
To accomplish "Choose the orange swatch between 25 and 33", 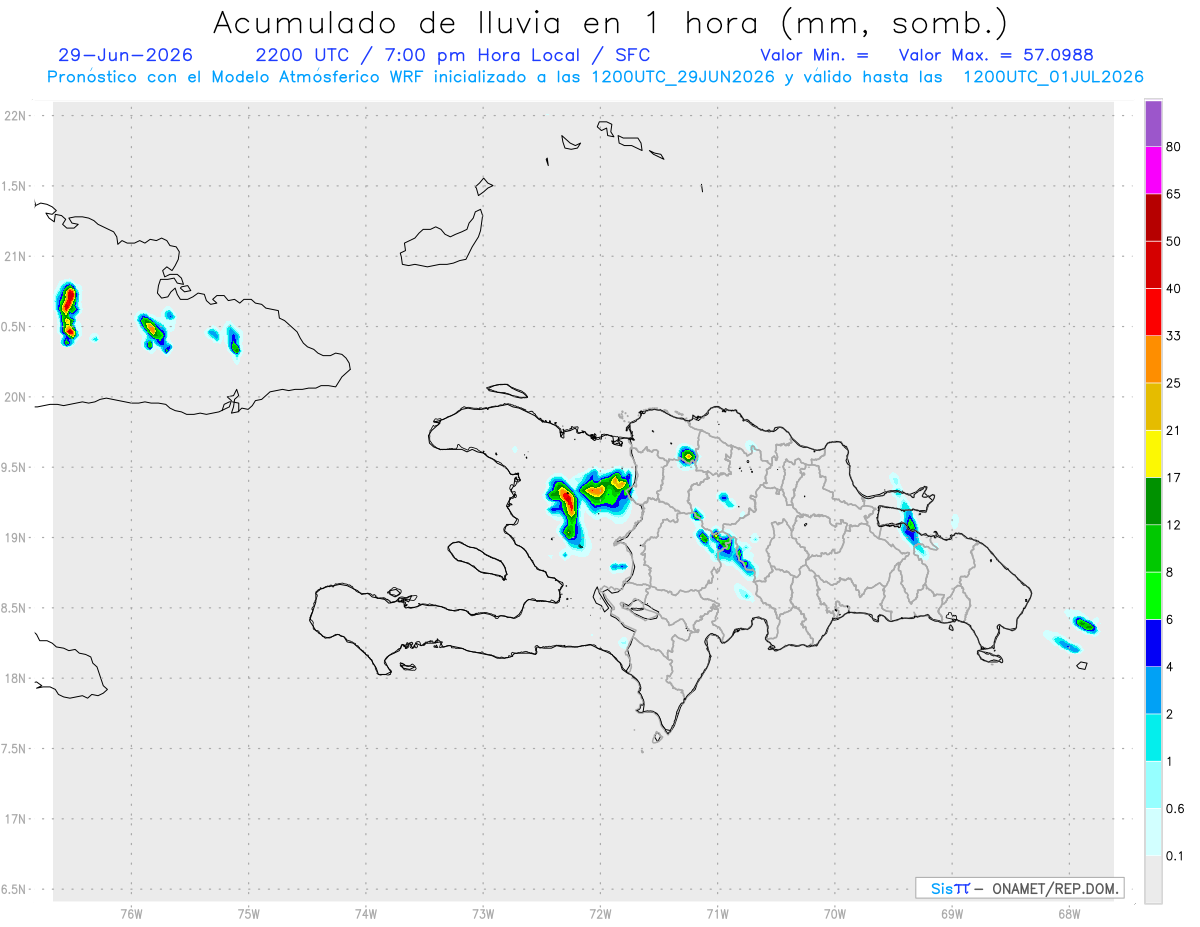I will click(1153, 359).
